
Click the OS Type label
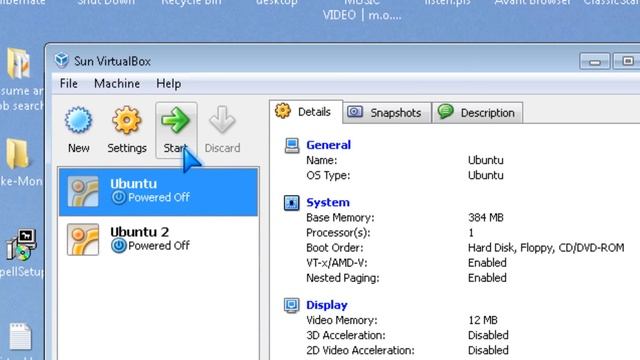[328, 176]
